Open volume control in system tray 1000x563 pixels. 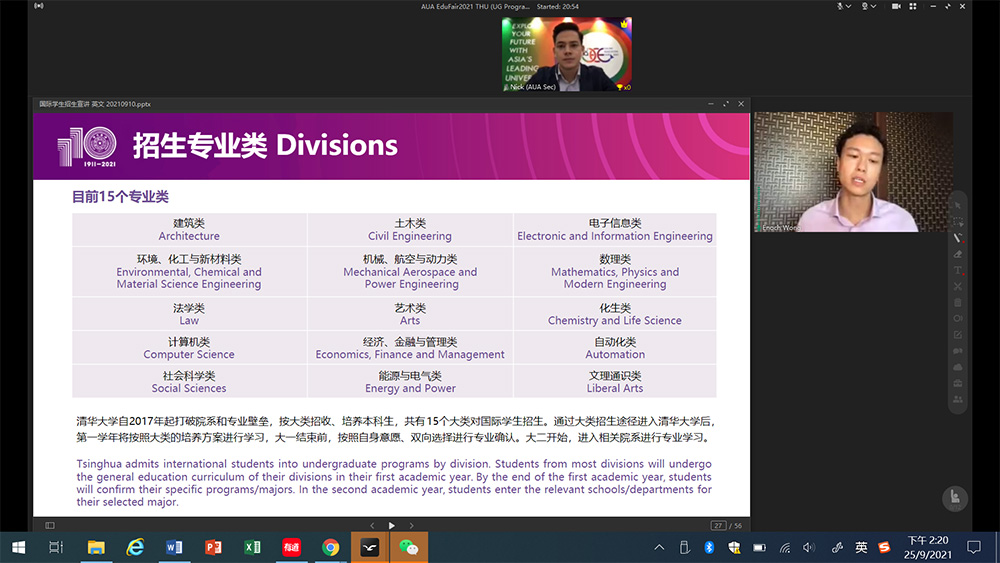pyautogui.click(x=809, y=547)
